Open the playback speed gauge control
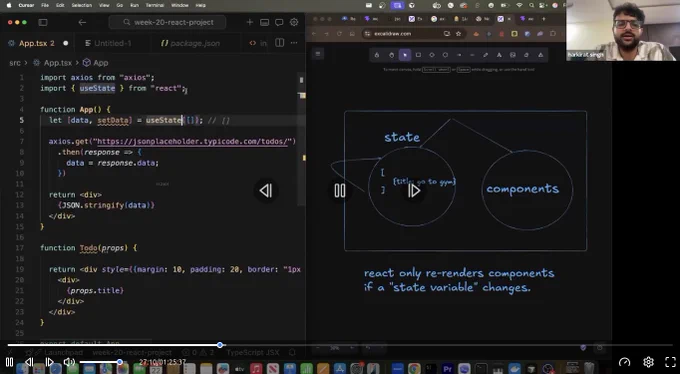Screen dimensions: 680x374 pyautogui.click(x=624, y=362)
